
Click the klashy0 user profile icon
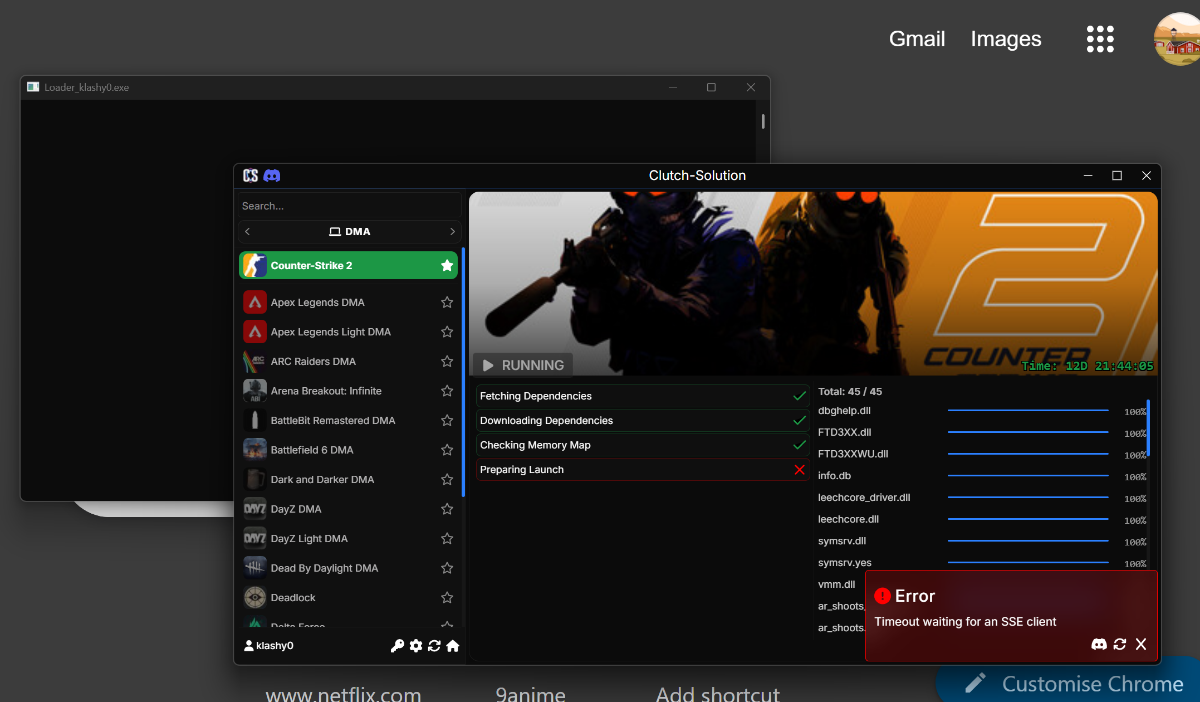[x=249, y=646]
